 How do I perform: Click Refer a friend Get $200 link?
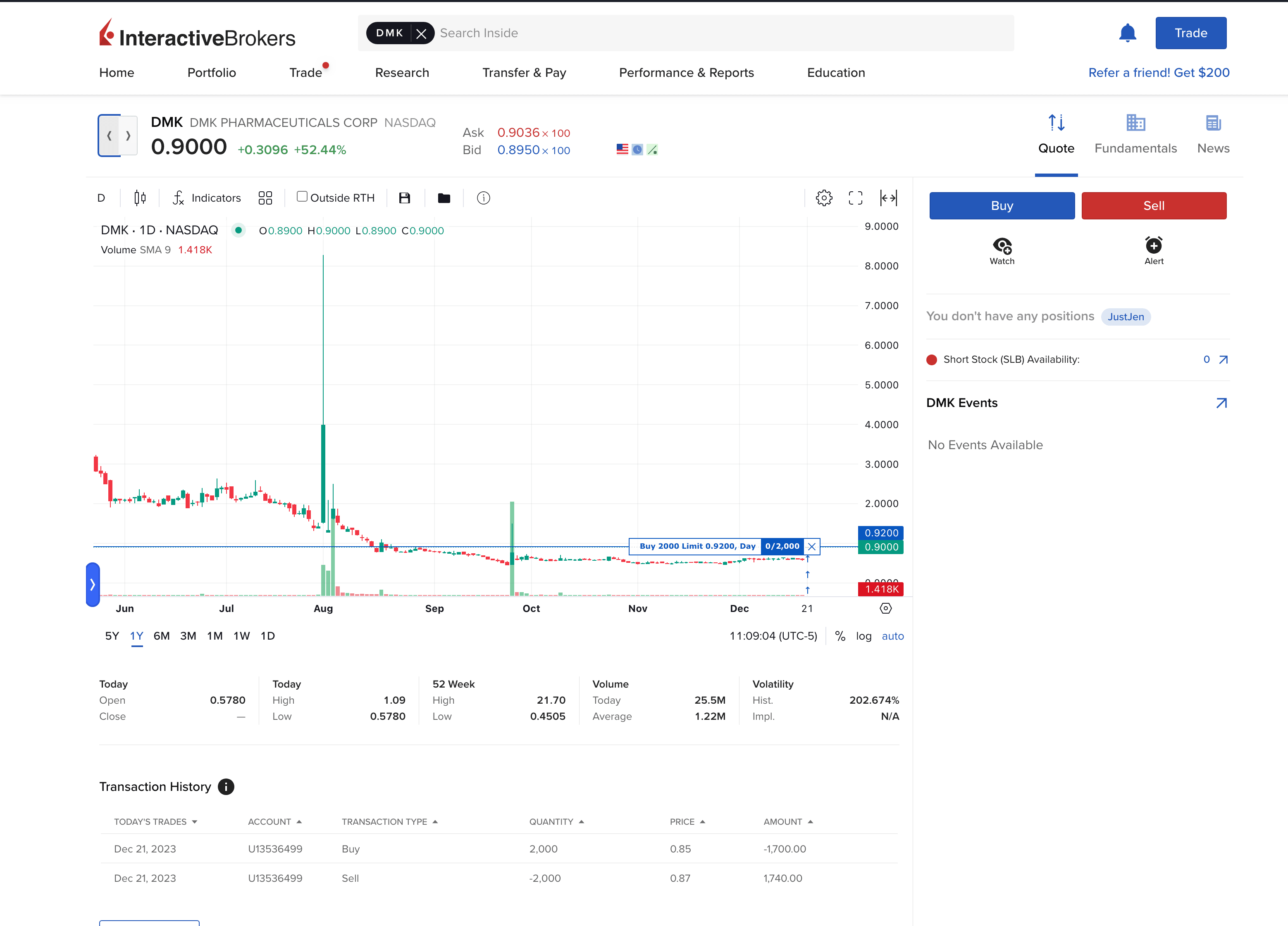pos(1159,73)
